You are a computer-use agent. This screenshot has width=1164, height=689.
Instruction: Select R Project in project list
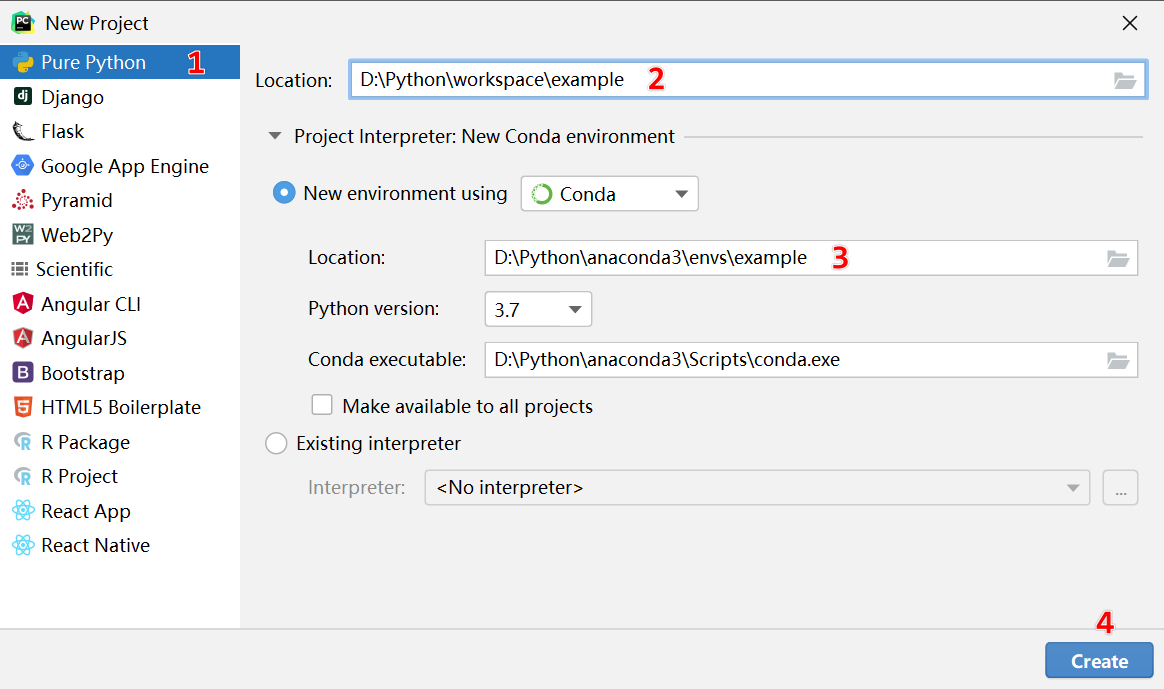(x=120, y=476)
